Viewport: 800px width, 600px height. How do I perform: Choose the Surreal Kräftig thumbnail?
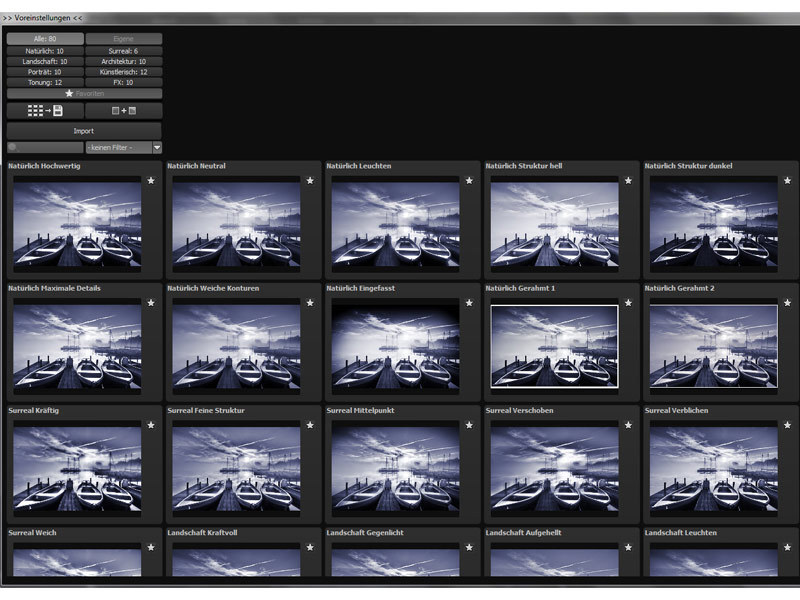pos(77,469)
